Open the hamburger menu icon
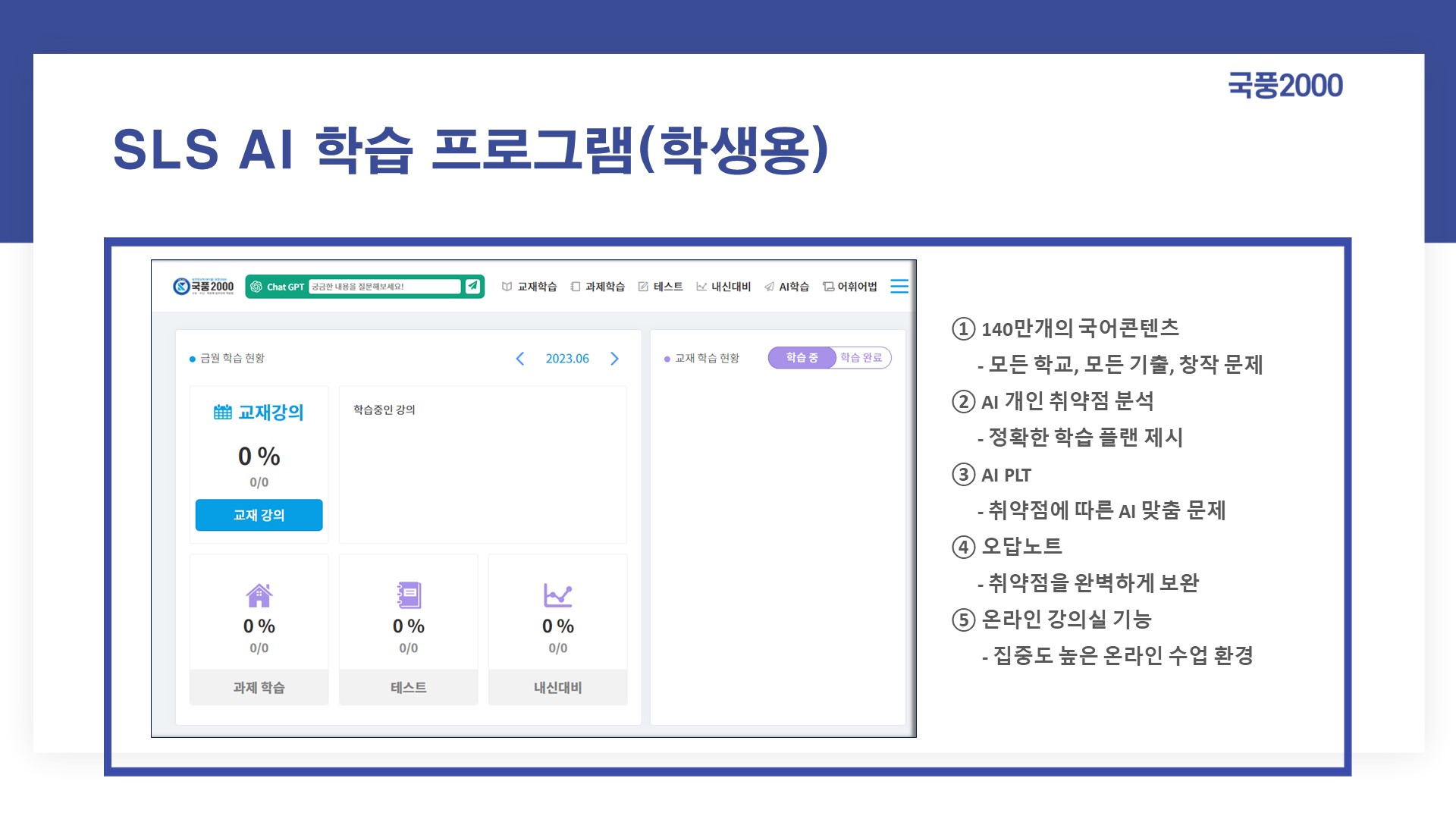Viewport: 1456px width, 819px height. pos(899,286)
